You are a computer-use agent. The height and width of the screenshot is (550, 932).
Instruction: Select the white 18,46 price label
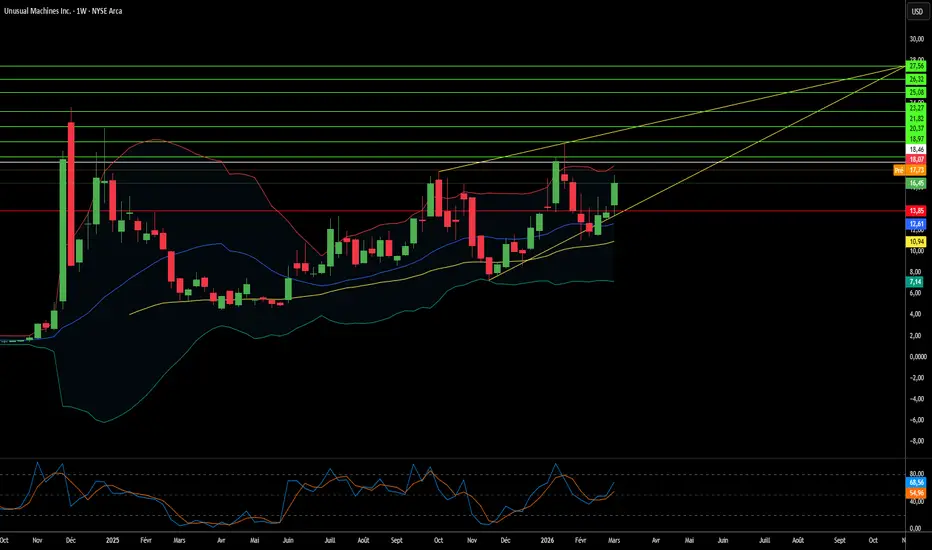tap(916, 149)
